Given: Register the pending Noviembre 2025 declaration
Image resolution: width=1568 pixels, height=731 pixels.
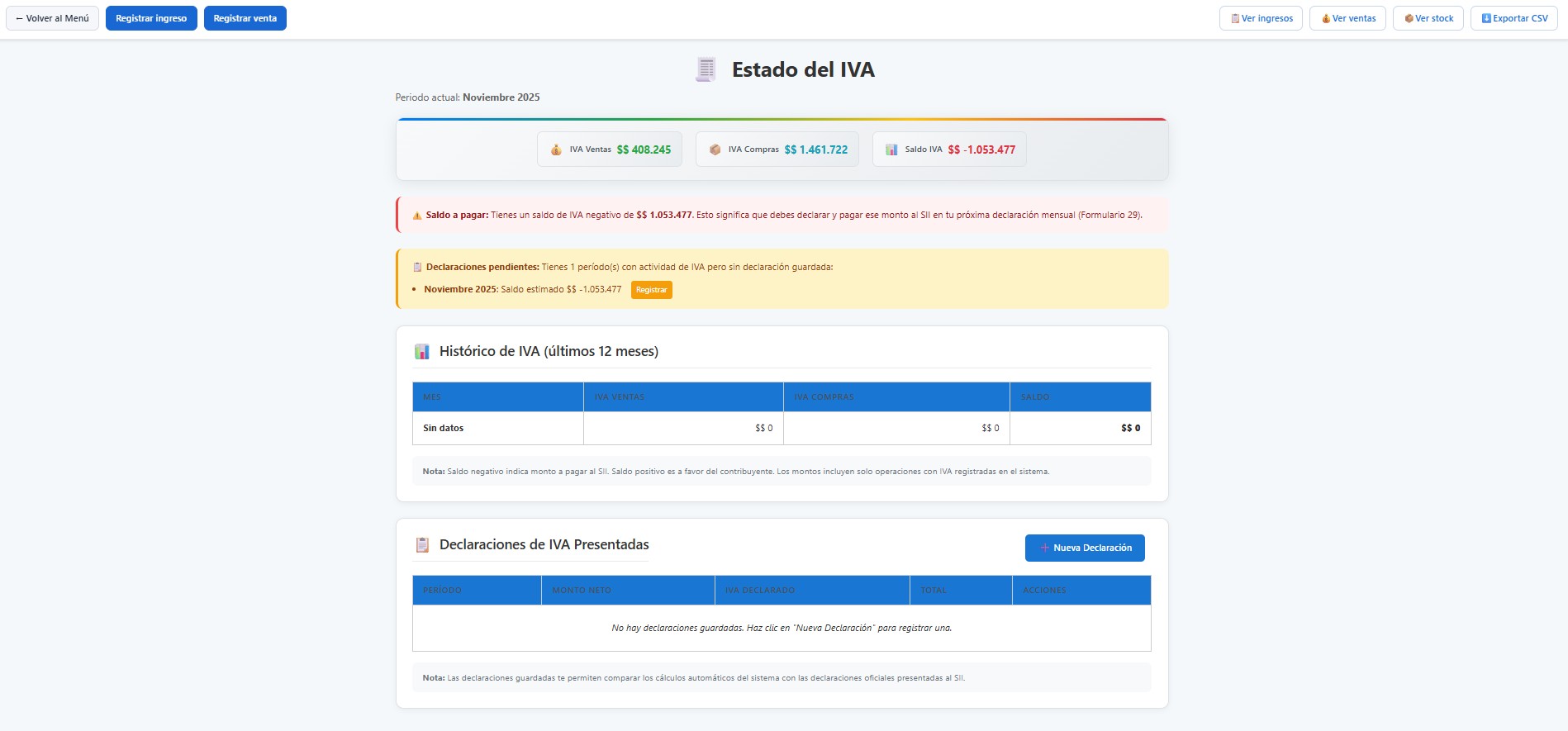Looking at the screenshot, I should click(x=651, y=290).
